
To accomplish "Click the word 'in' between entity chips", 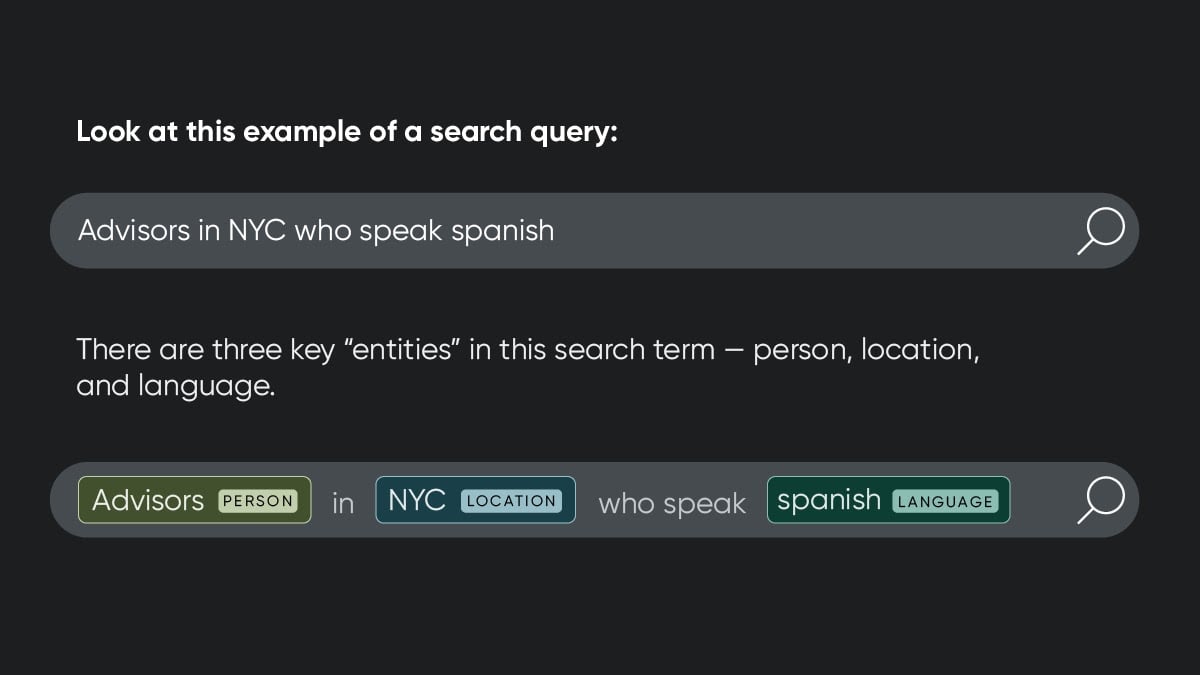I will (x=343, y=503).
